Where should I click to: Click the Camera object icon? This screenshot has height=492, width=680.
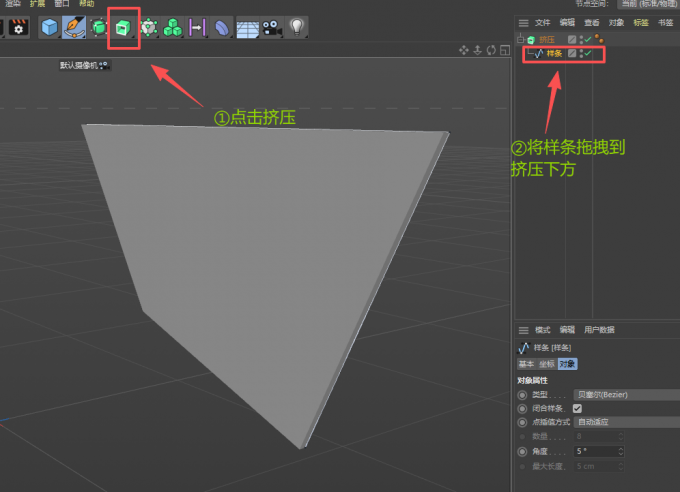[x=272, y=28]
